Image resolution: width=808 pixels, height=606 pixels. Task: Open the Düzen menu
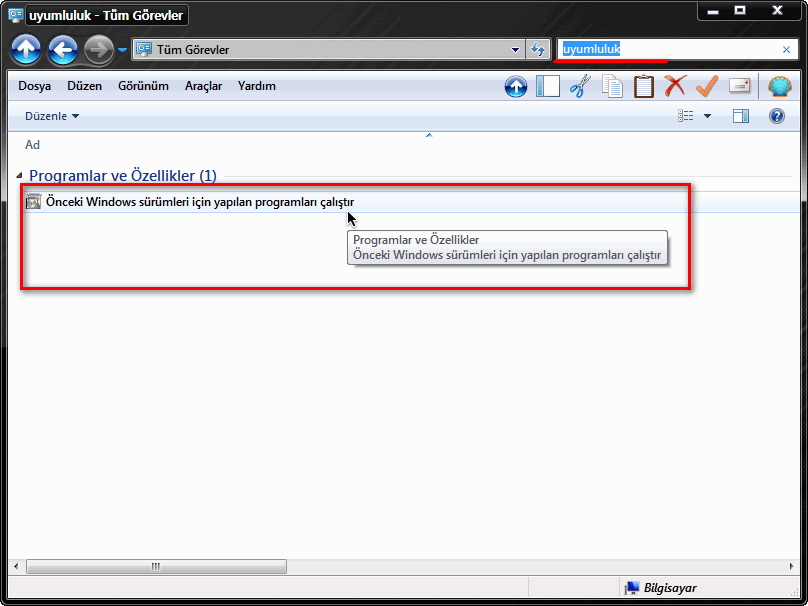(x=85, y=86)
